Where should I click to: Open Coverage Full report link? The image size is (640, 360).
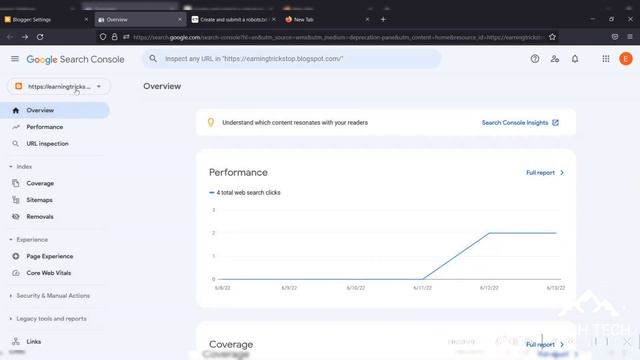[540, 344]
